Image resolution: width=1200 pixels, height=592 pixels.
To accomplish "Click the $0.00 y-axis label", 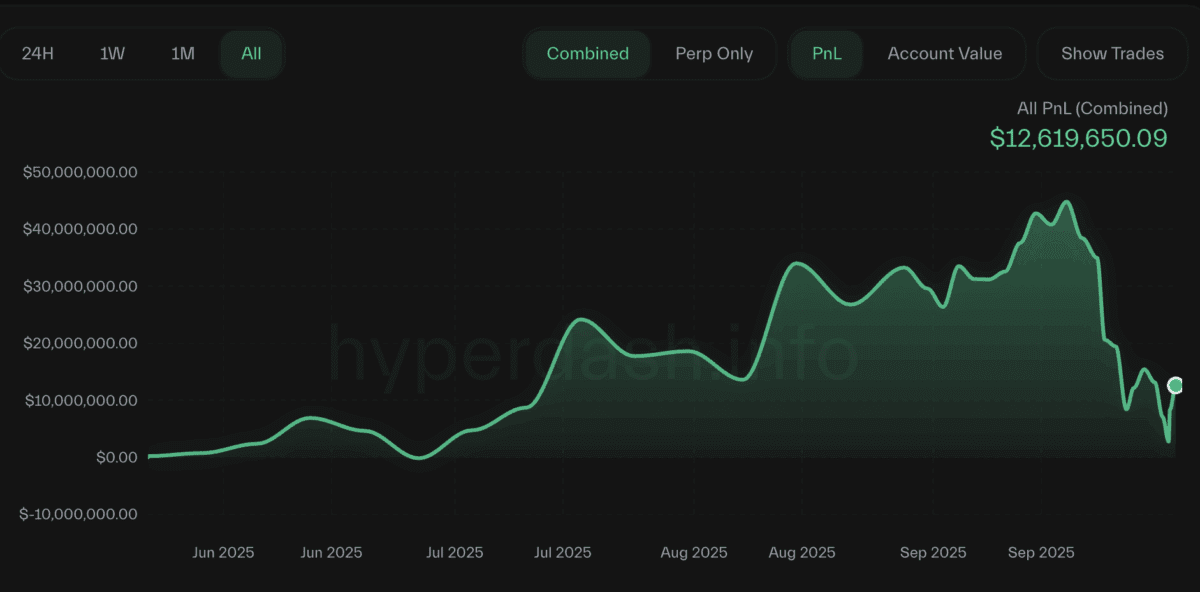I will (116, 457).
